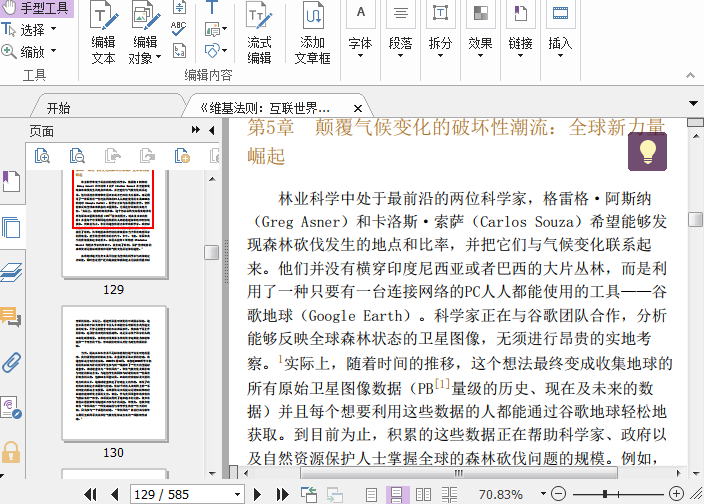
Task: Open the Bookmarks panel in the sidebar
Action: (11, 181)
